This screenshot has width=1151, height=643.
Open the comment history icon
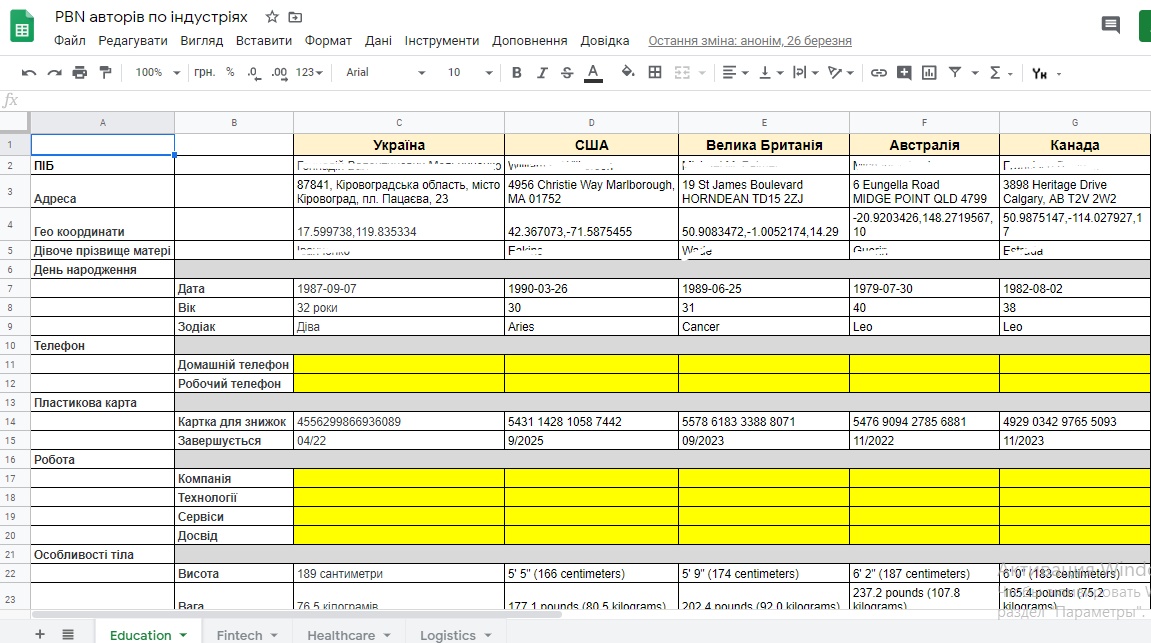[1110, 25]
